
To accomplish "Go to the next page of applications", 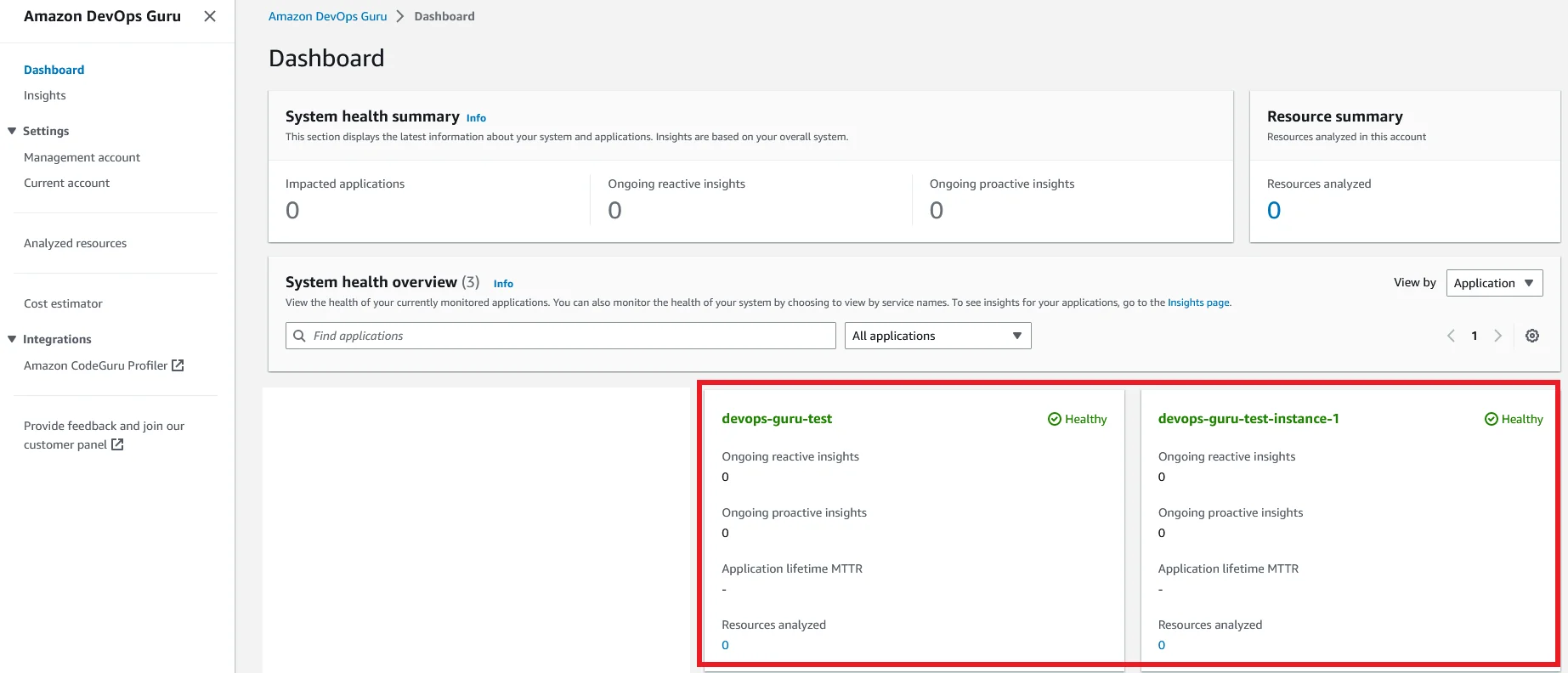I will 1498,336.
